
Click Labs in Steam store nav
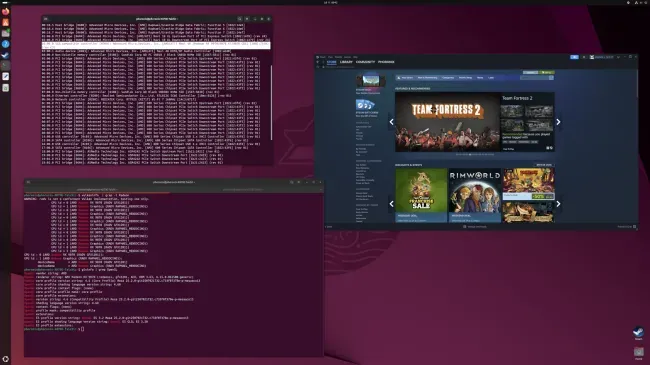click(491, 78)
